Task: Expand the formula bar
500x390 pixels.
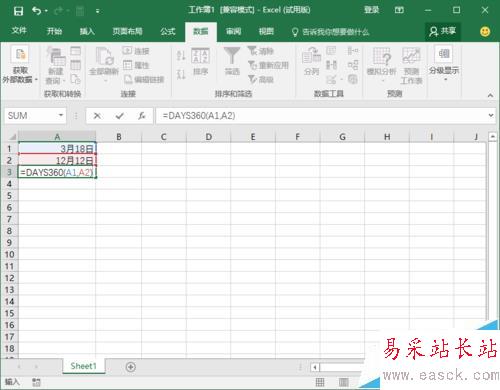Action: coord(491,115)
